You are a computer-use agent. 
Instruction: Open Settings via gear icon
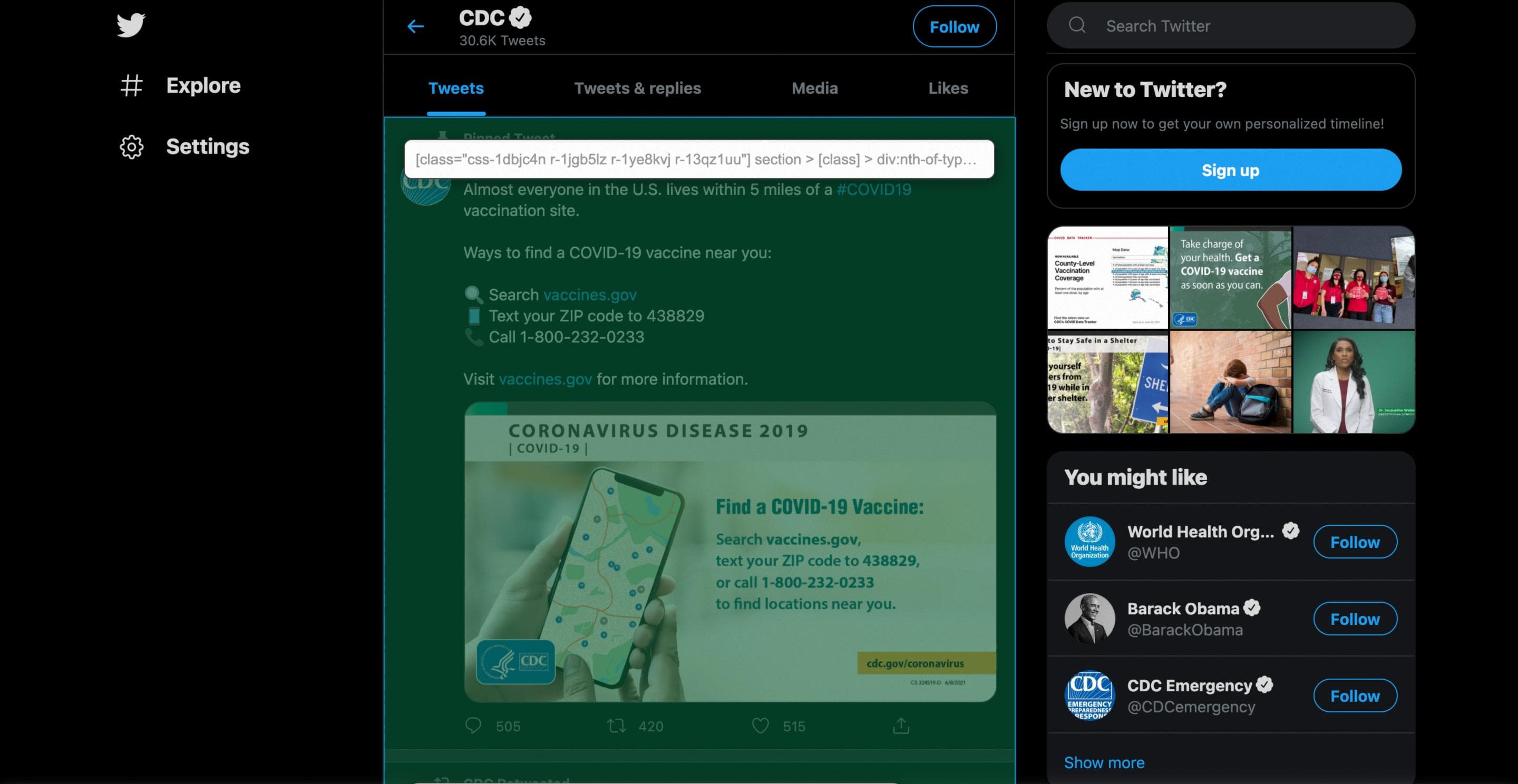click(x=131, y=146)
